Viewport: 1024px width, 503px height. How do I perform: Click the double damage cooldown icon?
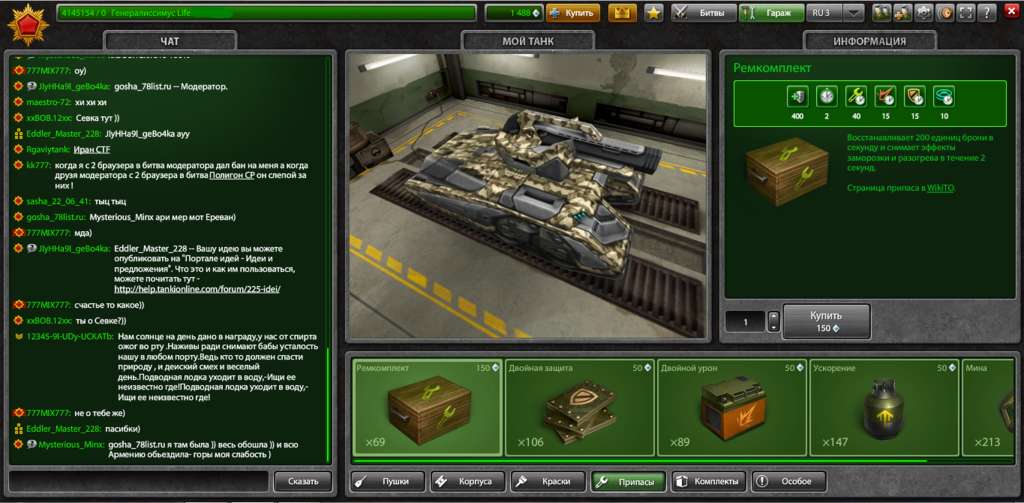(885, 97)
